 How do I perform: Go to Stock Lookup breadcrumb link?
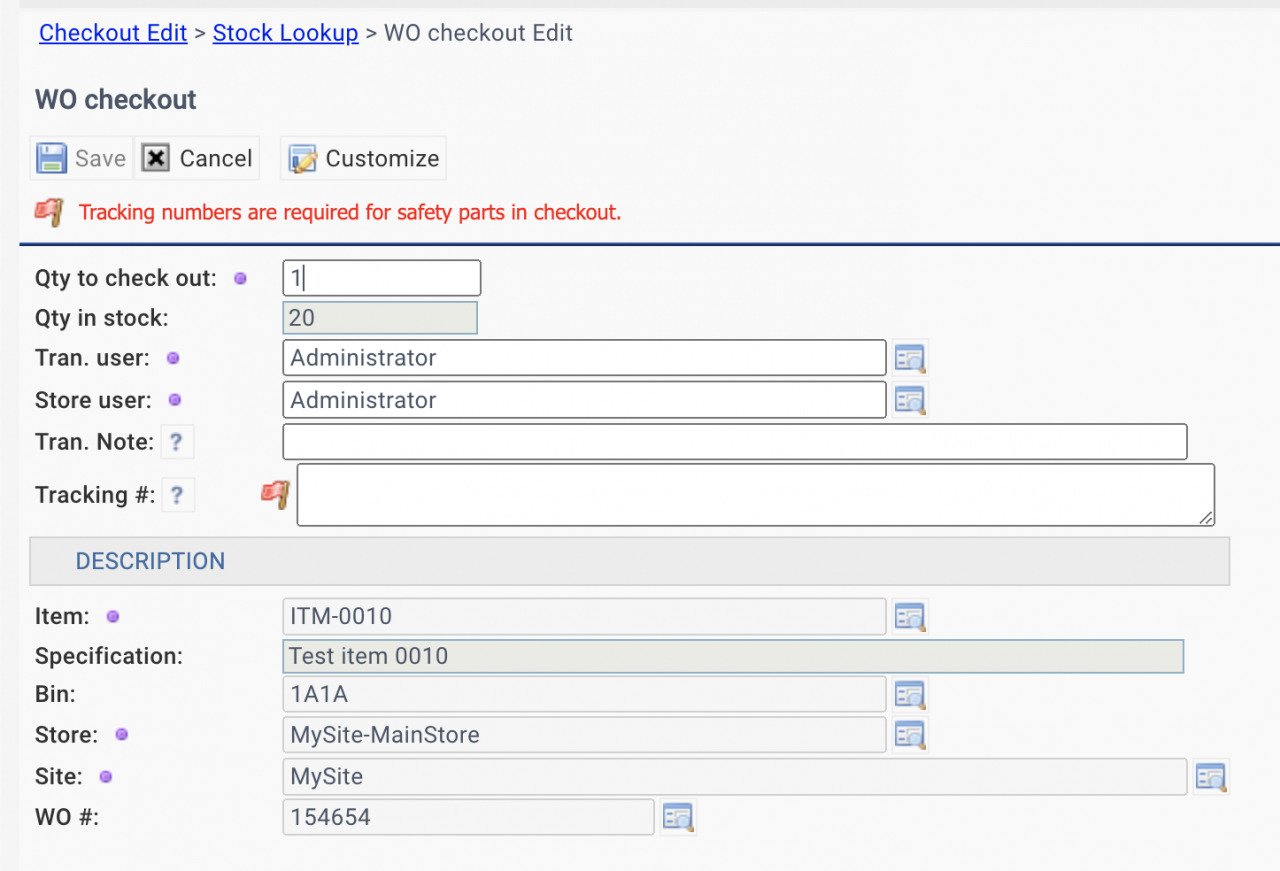[285, 33]
